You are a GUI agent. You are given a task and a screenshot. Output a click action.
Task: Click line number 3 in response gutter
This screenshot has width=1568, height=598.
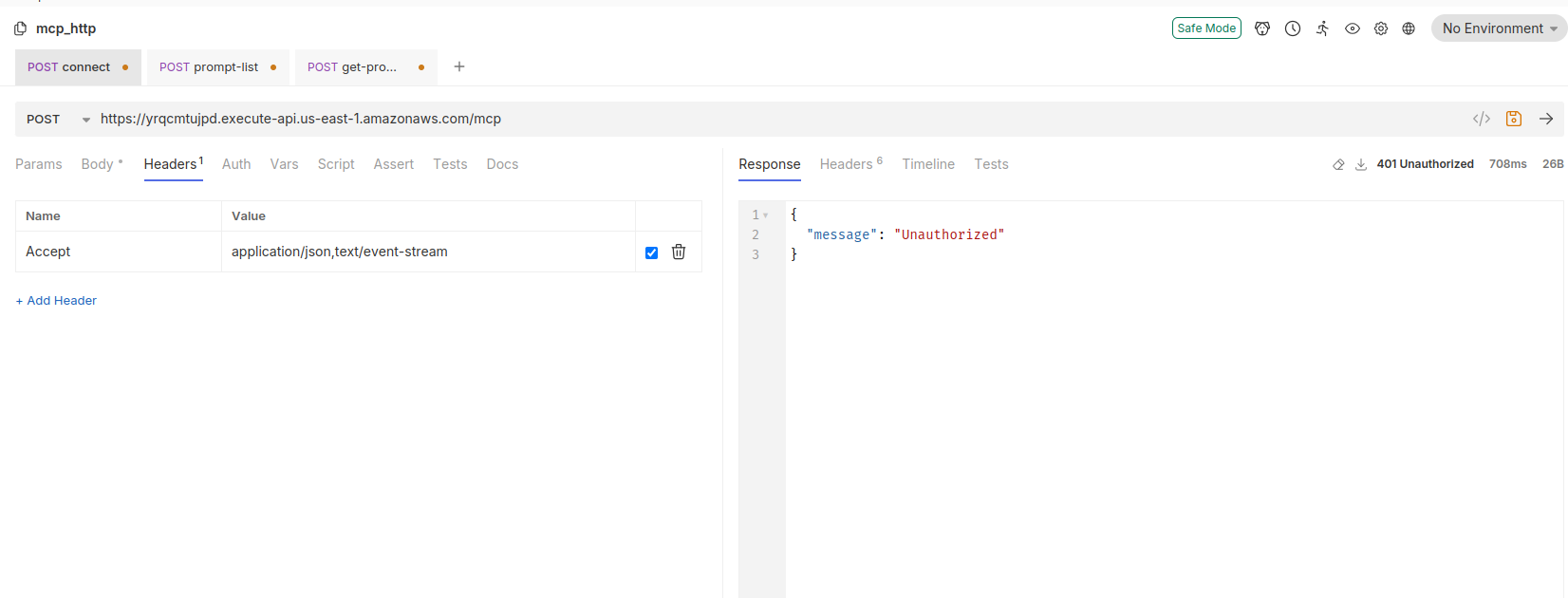tap(756, 254)
